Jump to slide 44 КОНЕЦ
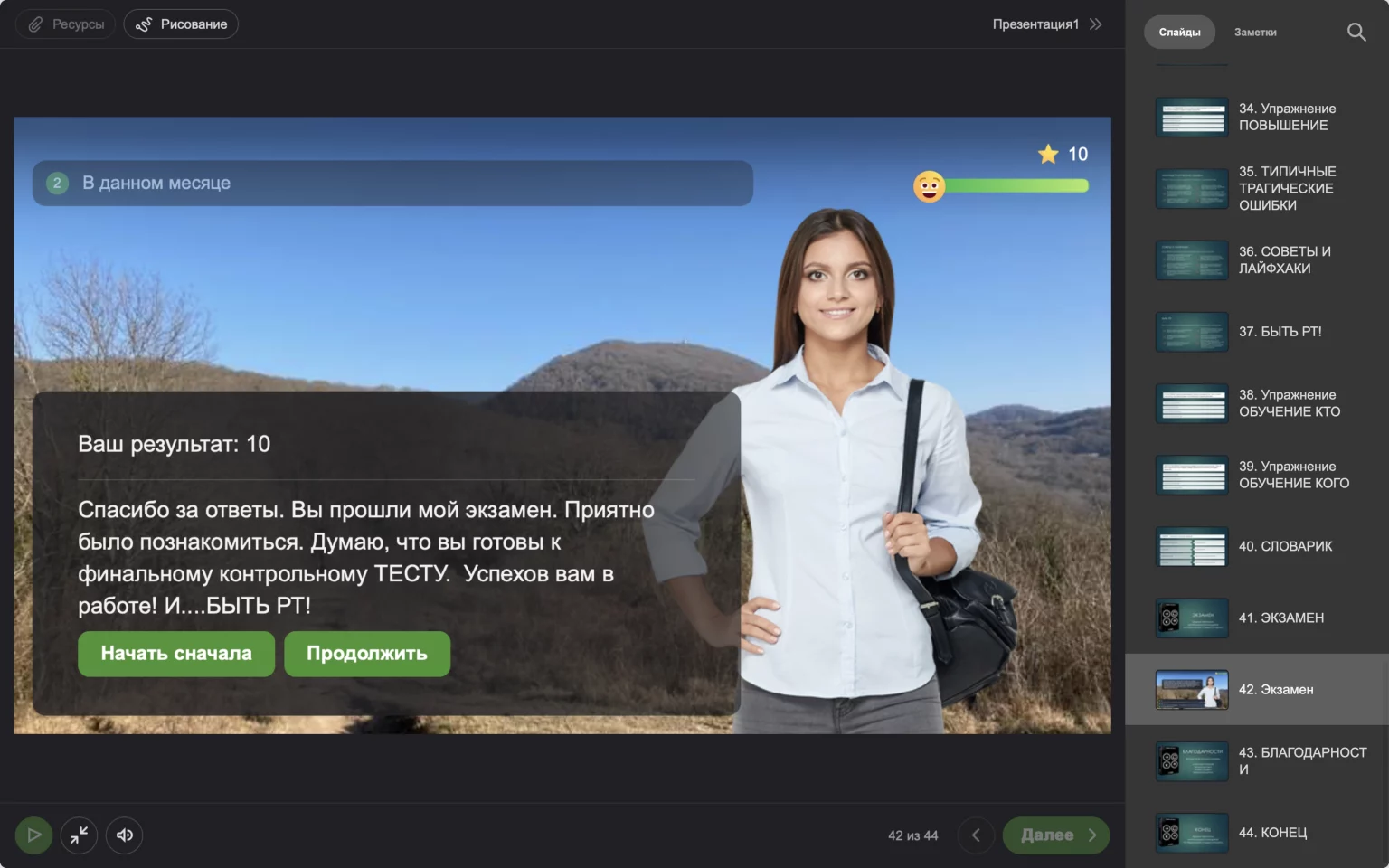This screenshot has width=1389, height=868. 1257,833
